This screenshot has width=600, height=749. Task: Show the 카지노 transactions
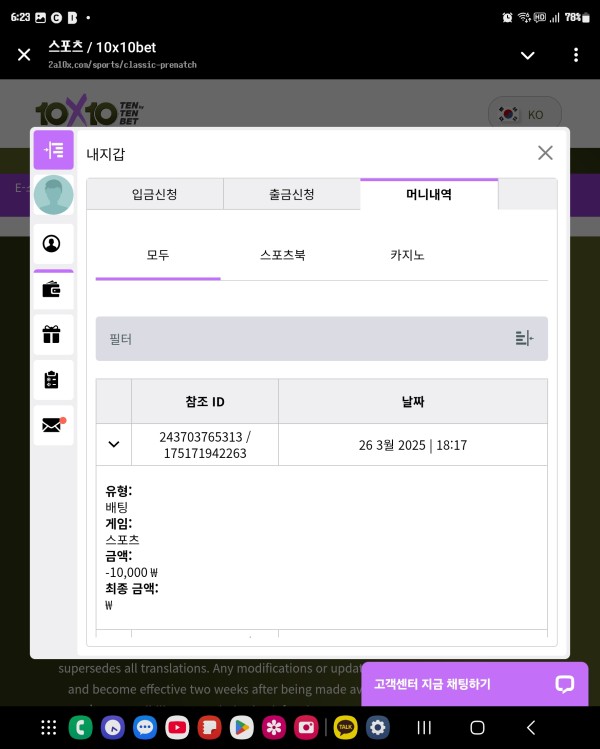[x=407, y=255]
